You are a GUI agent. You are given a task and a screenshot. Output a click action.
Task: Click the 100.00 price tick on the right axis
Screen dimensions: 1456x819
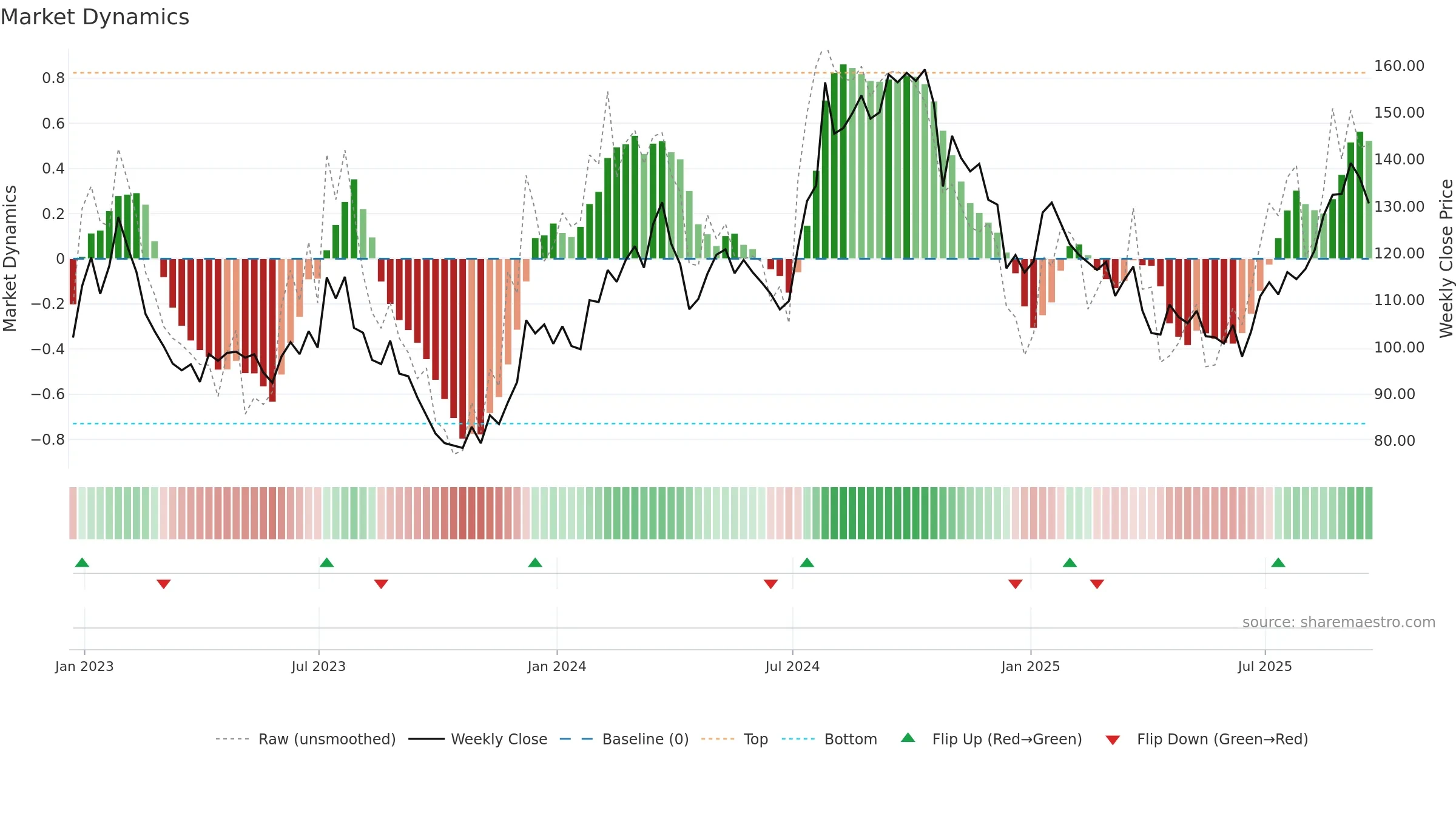[x=1399, y=348]
